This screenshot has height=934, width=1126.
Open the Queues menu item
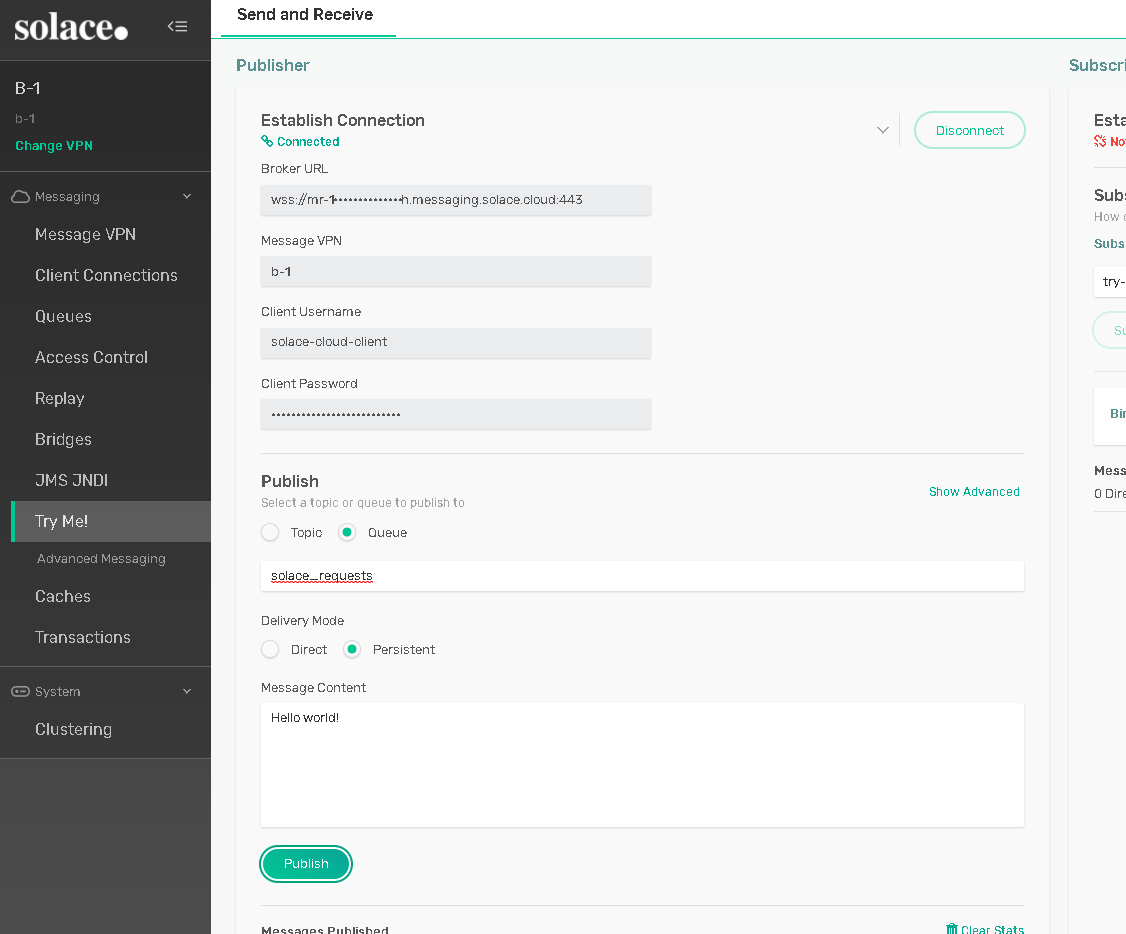[x=63, y=316]
